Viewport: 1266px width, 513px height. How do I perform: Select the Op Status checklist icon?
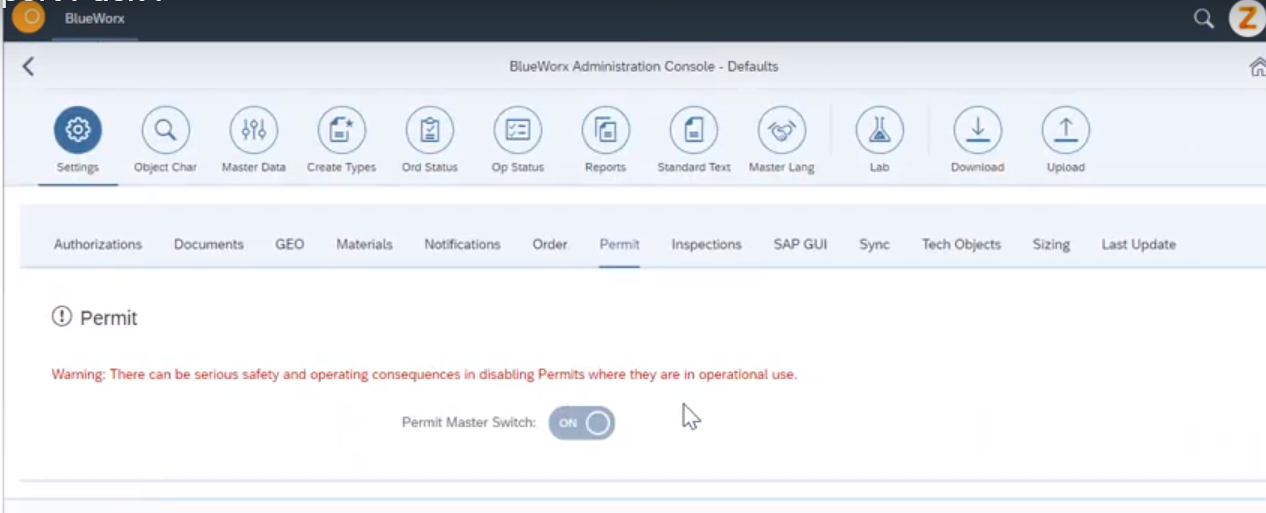pos(518,130)
